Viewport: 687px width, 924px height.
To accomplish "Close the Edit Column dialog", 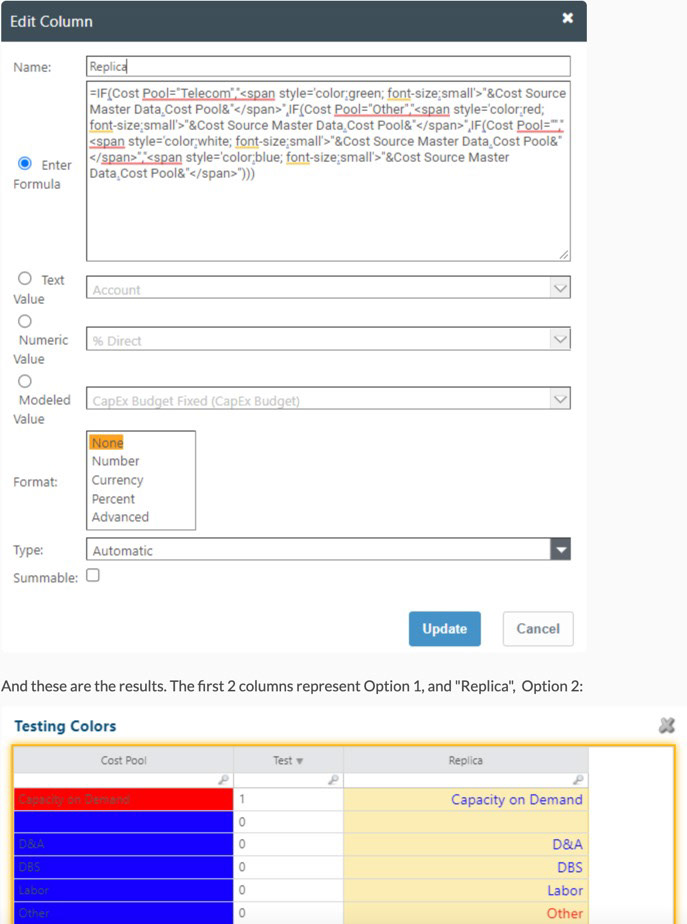I will (x=567, y=18).
